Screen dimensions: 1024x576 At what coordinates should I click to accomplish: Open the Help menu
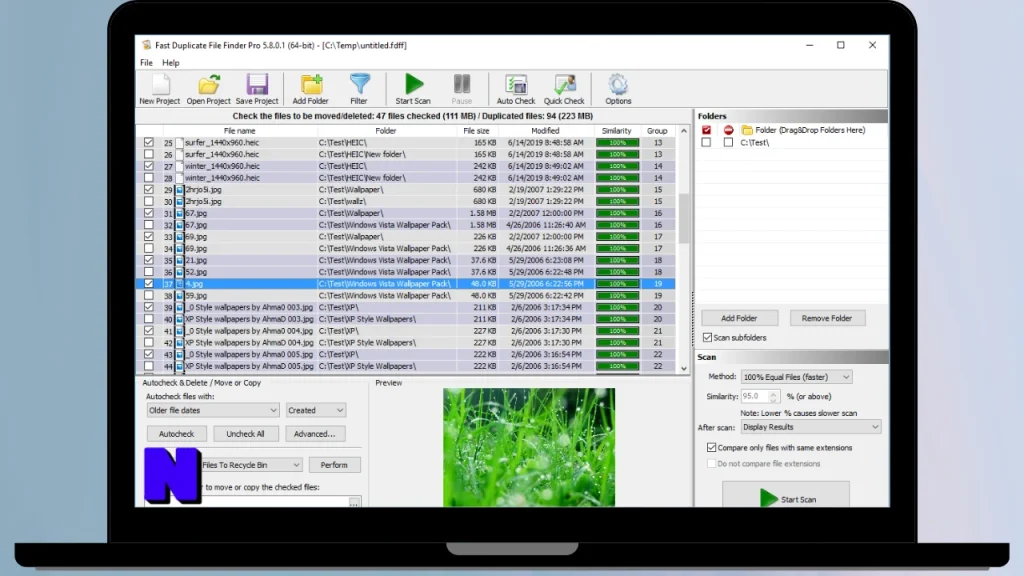pyautogui.click(x=170, y=63)
